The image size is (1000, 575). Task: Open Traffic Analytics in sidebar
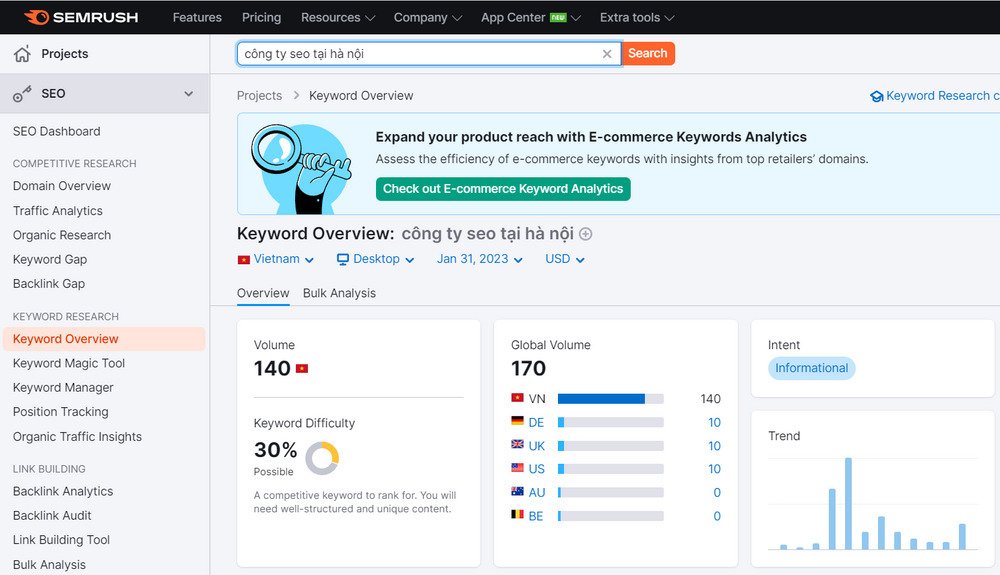pyautogui.click(x=57, y=211)
